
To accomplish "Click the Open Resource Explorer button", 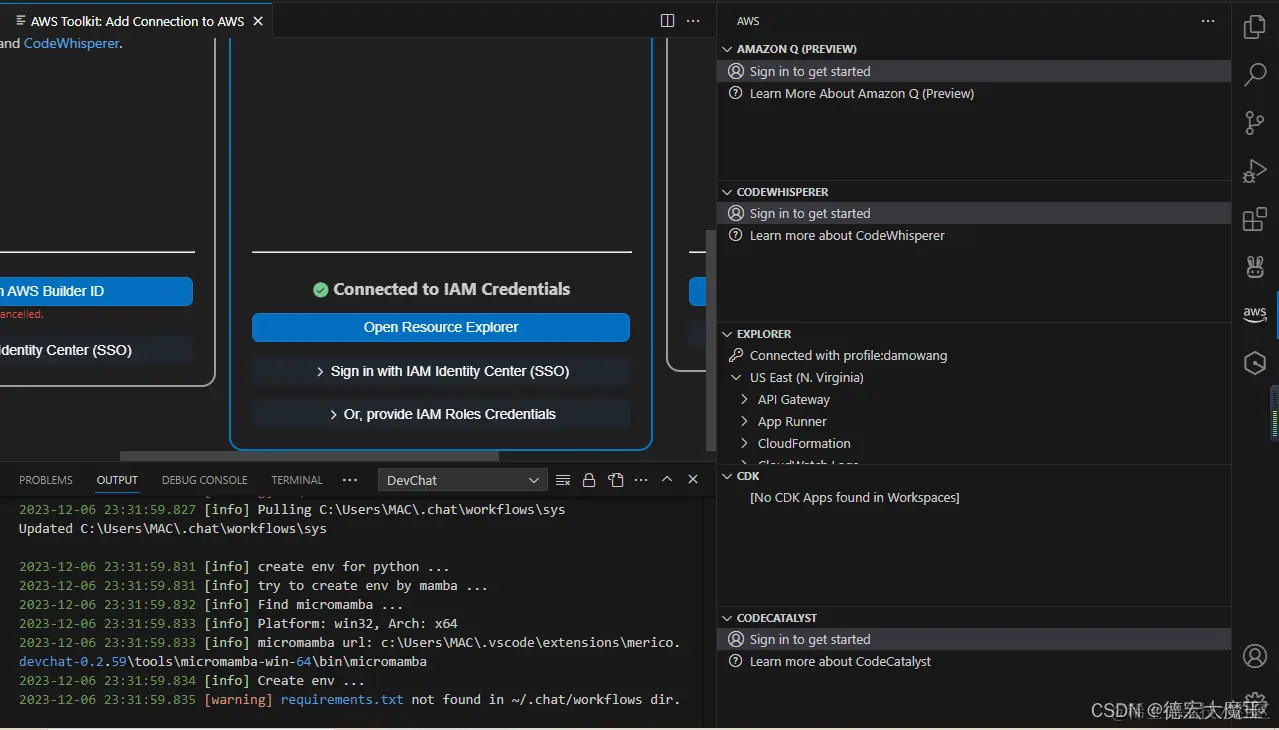I will pyautogui.click(x=441, y=327).
